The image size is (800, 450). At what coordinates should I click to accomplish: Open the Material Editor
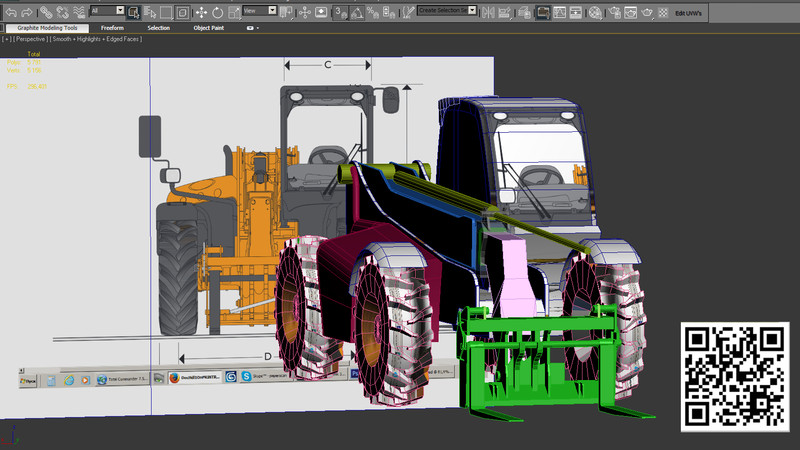tap(594, 12)
